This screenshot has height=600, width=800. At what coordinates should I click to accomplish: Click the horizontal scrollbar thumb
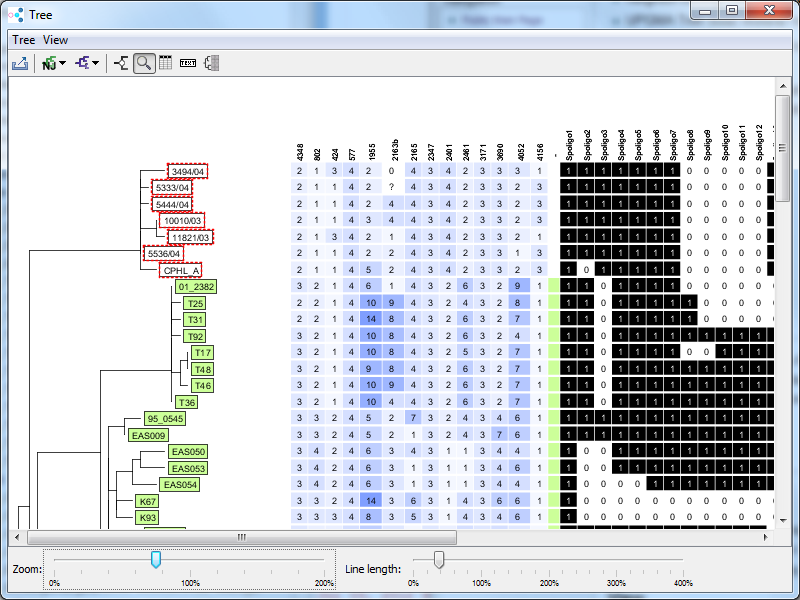[240, 537]
